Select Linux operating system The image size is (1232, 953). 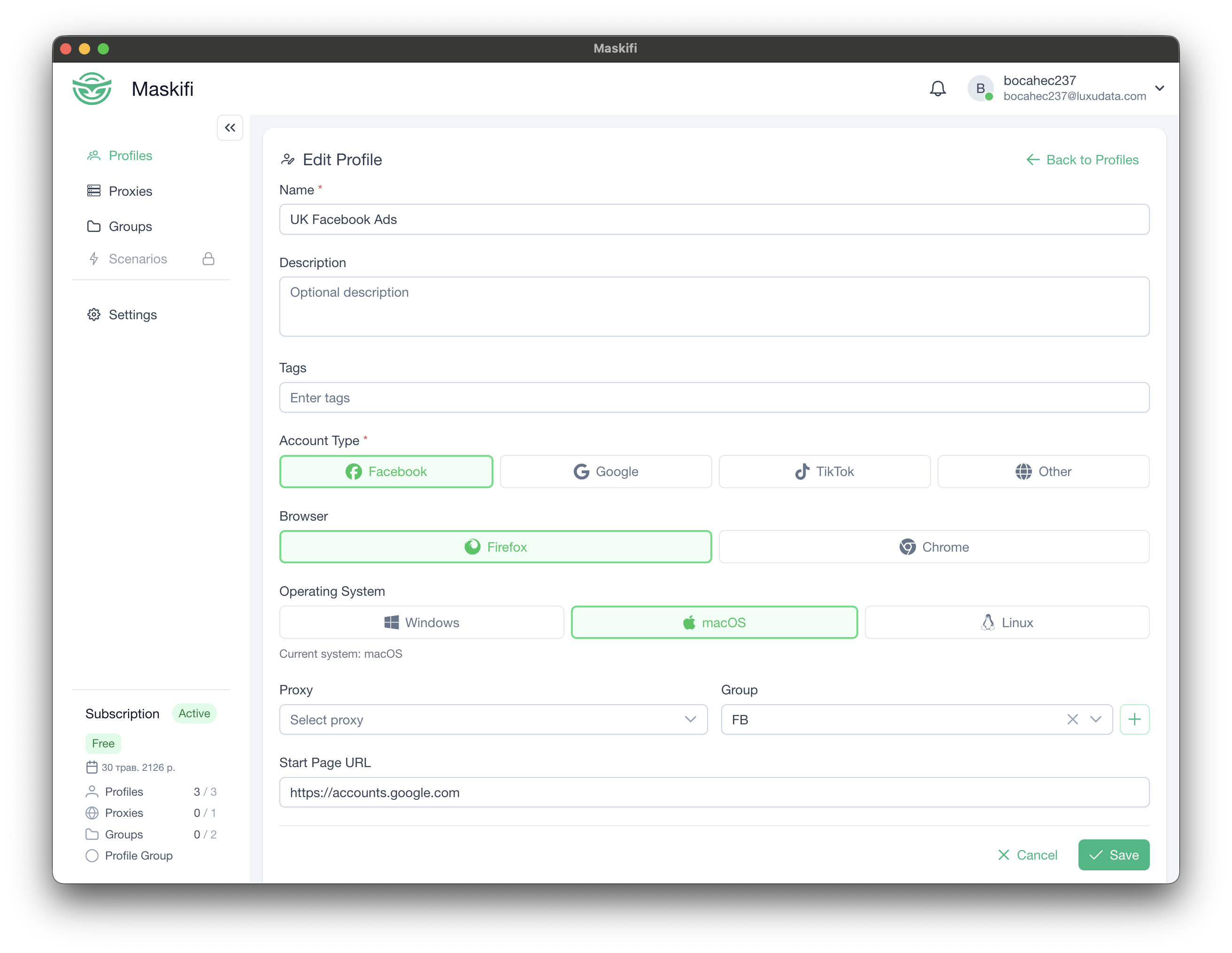click(1007, 623)
